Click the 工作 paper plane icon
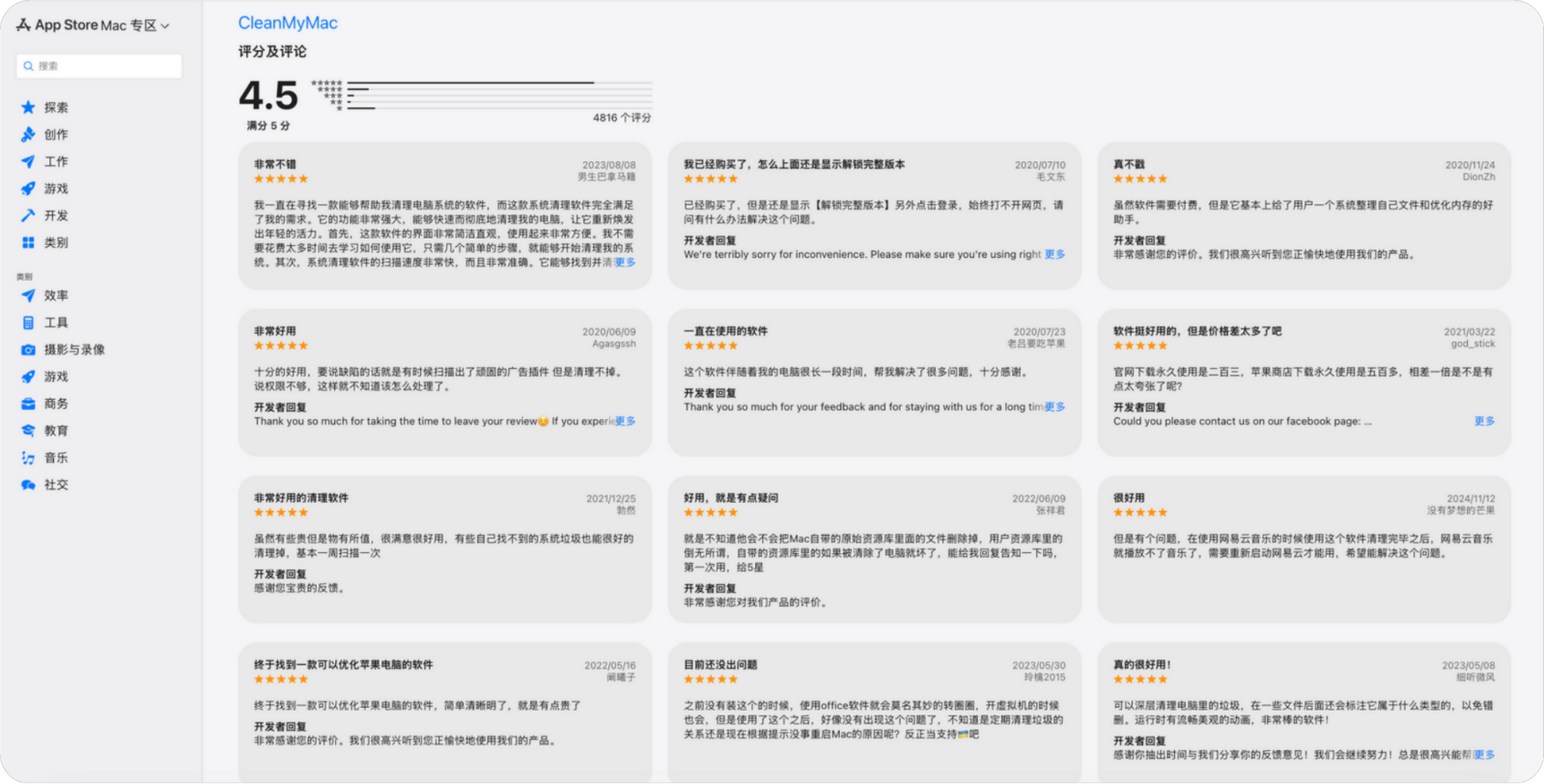Viewport: 1544px width, 784px height. [28, 161]
